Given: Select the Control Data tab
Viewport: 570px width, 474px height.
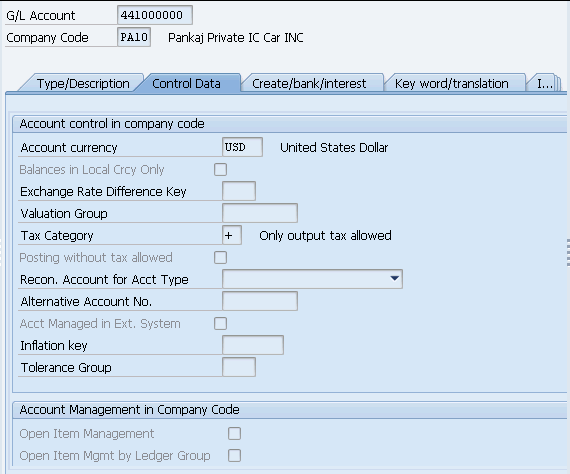Looking at the screenshot, I should [x=186, y=84].
